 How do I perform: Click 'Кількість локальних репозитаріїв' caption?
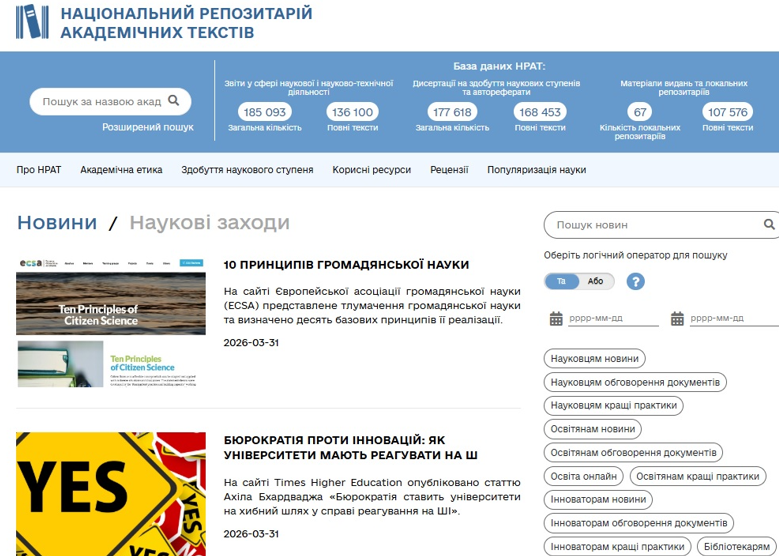click(640, 132)
